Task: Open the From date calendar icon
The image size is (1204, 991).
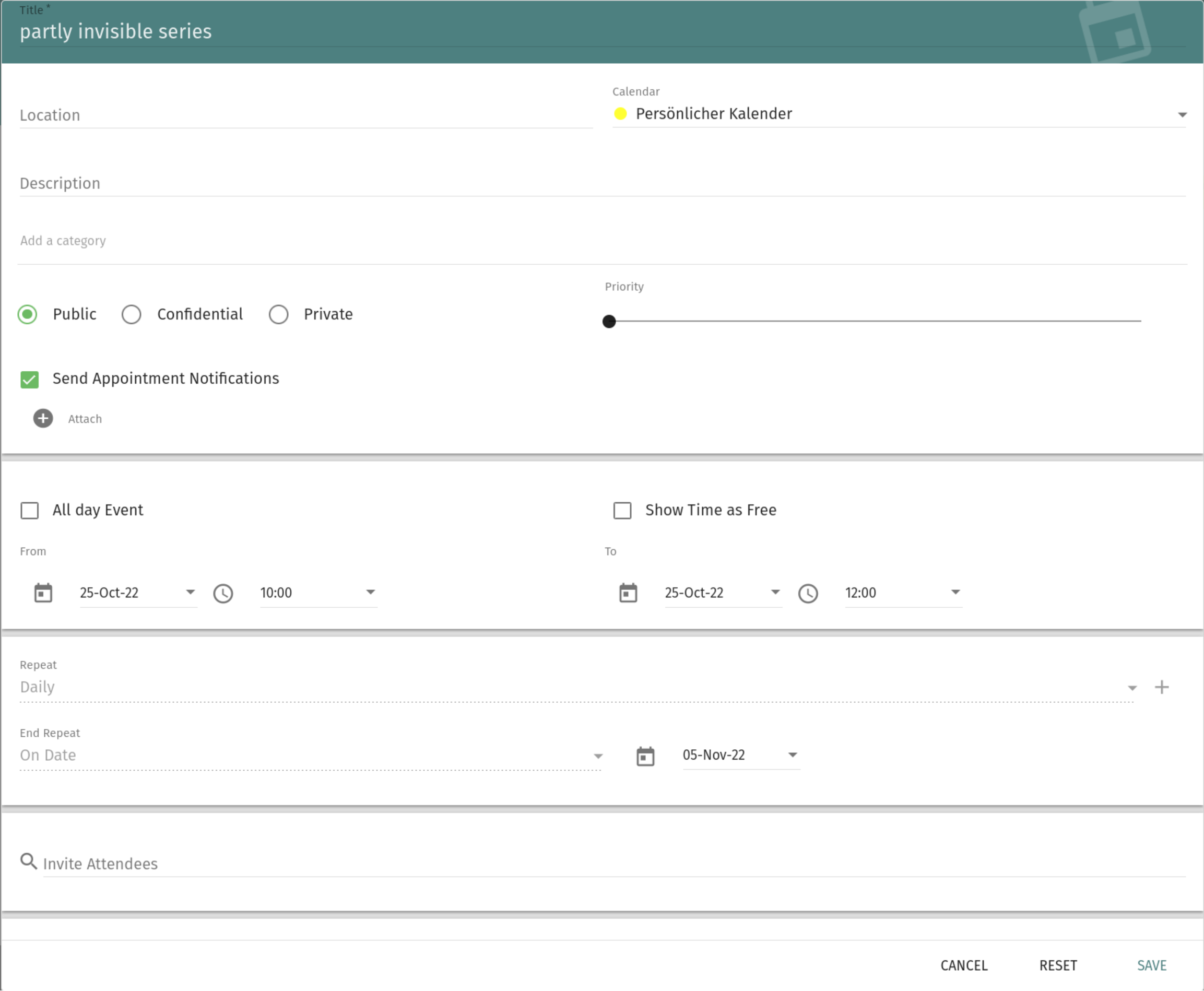Action: (43, 593)
